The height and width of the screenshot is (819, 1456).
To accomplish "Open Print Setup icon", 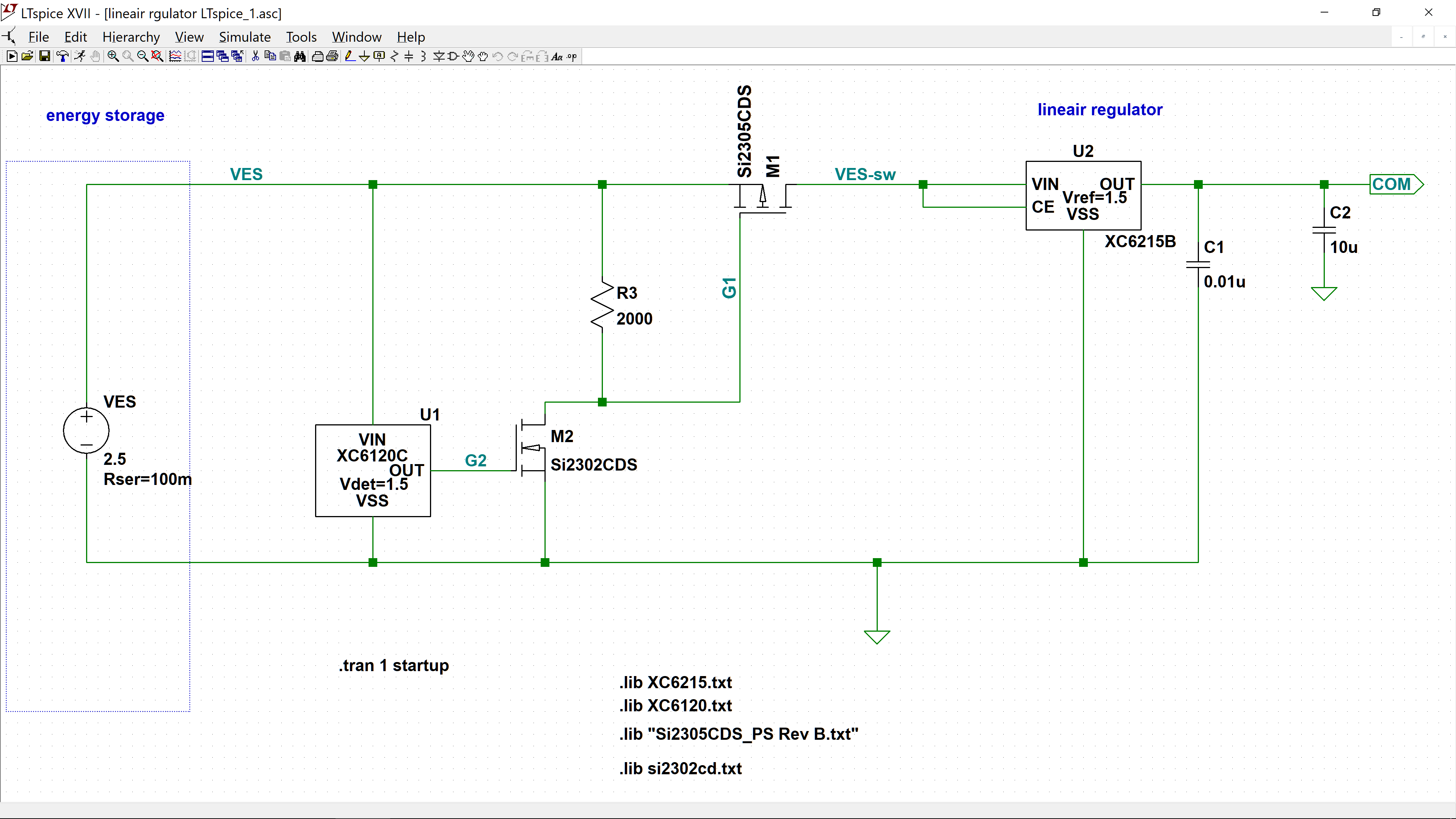I will click(x=317, y=56).
